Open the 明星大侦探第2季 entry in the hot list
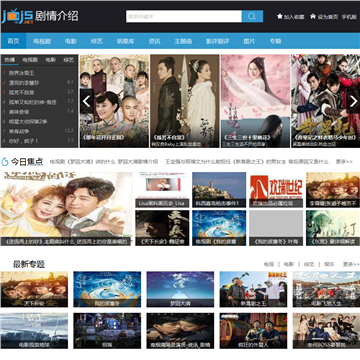The image size is (360, 360). click(28, 121)
